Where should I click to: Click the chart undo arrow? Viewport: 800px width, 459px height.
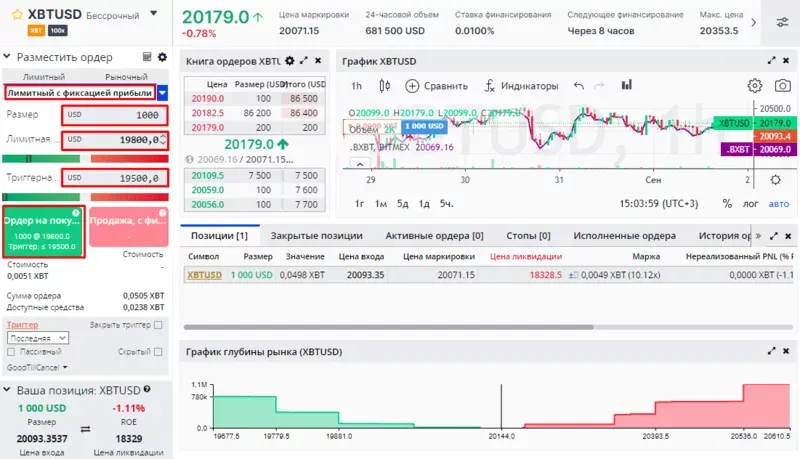(579, 85)
